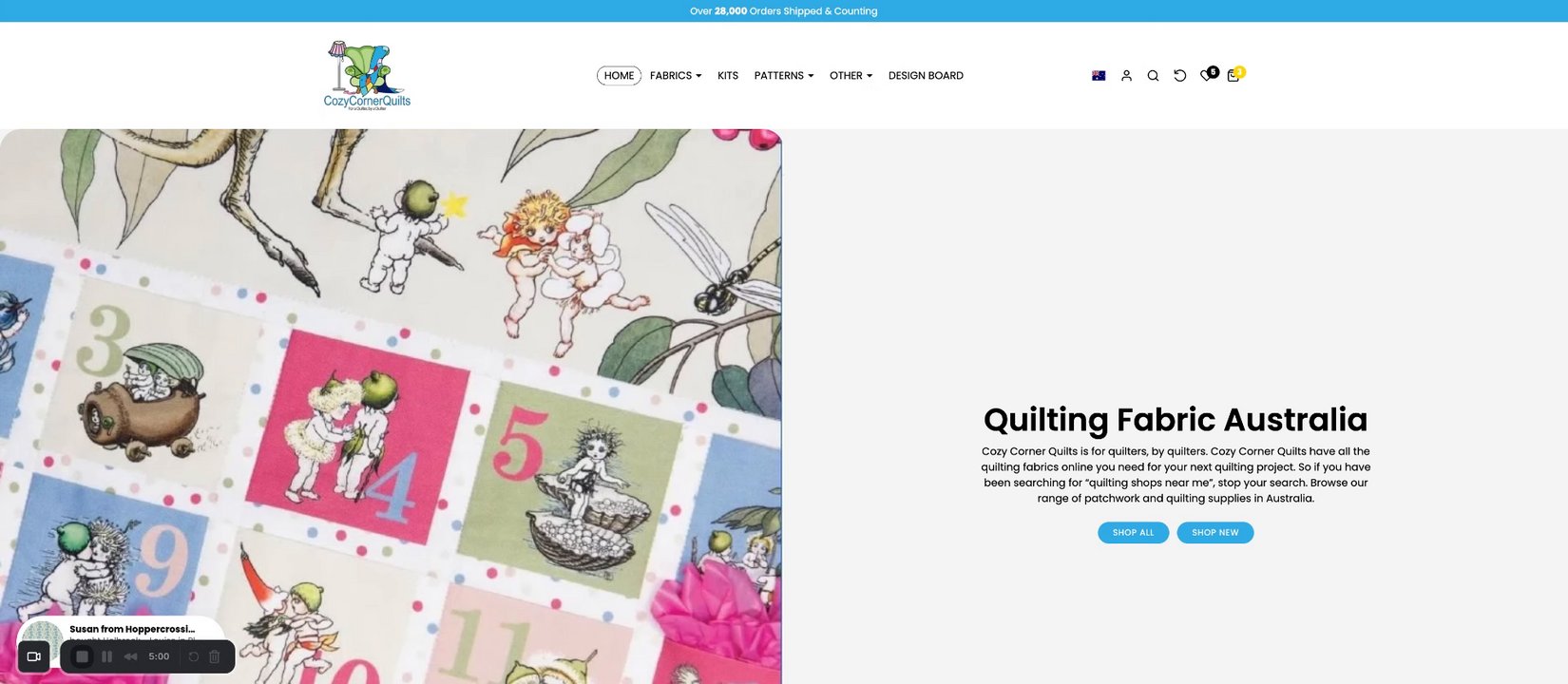Stop the screen recording

click(82, 656)
